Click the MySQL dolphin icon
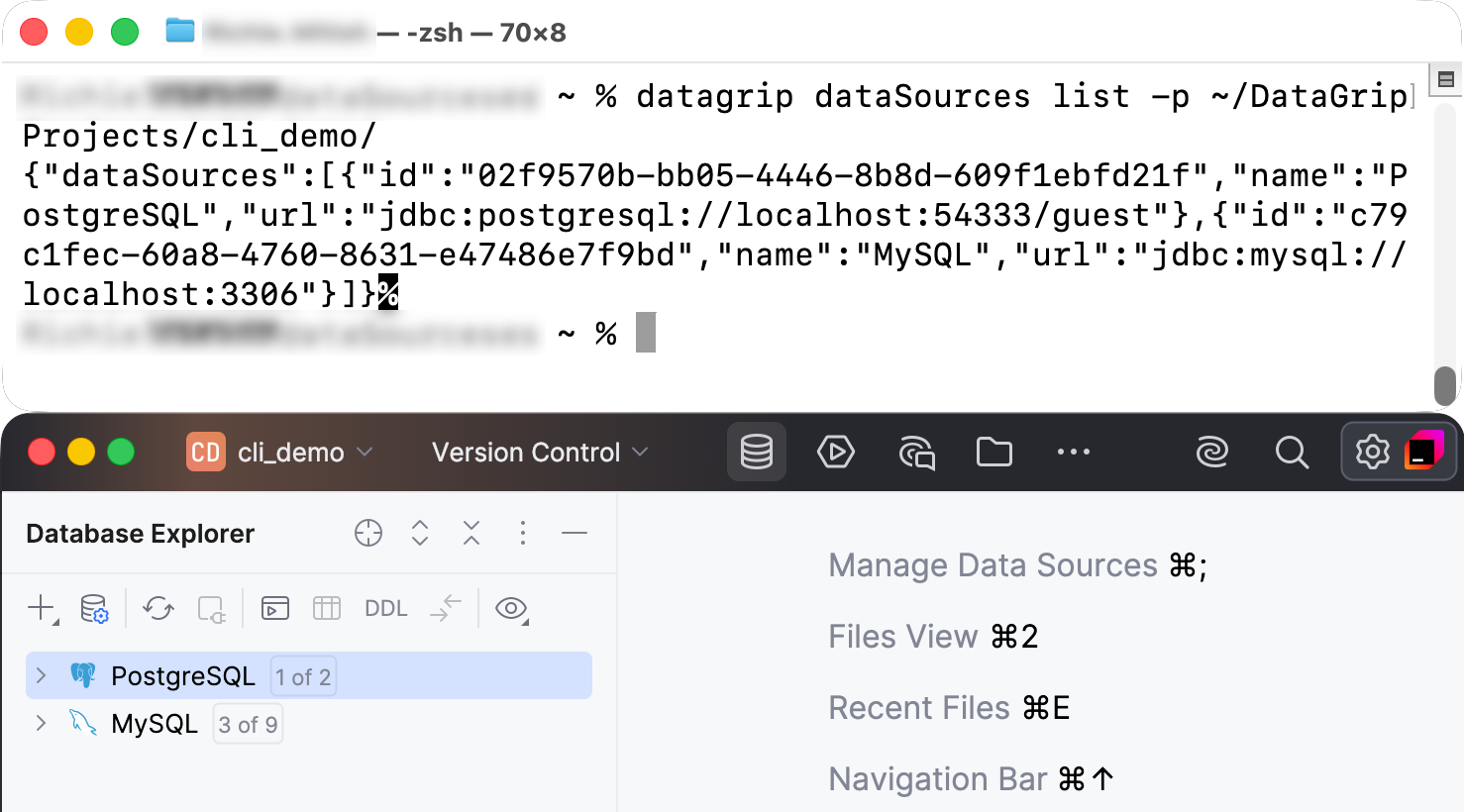 (83, 723)
